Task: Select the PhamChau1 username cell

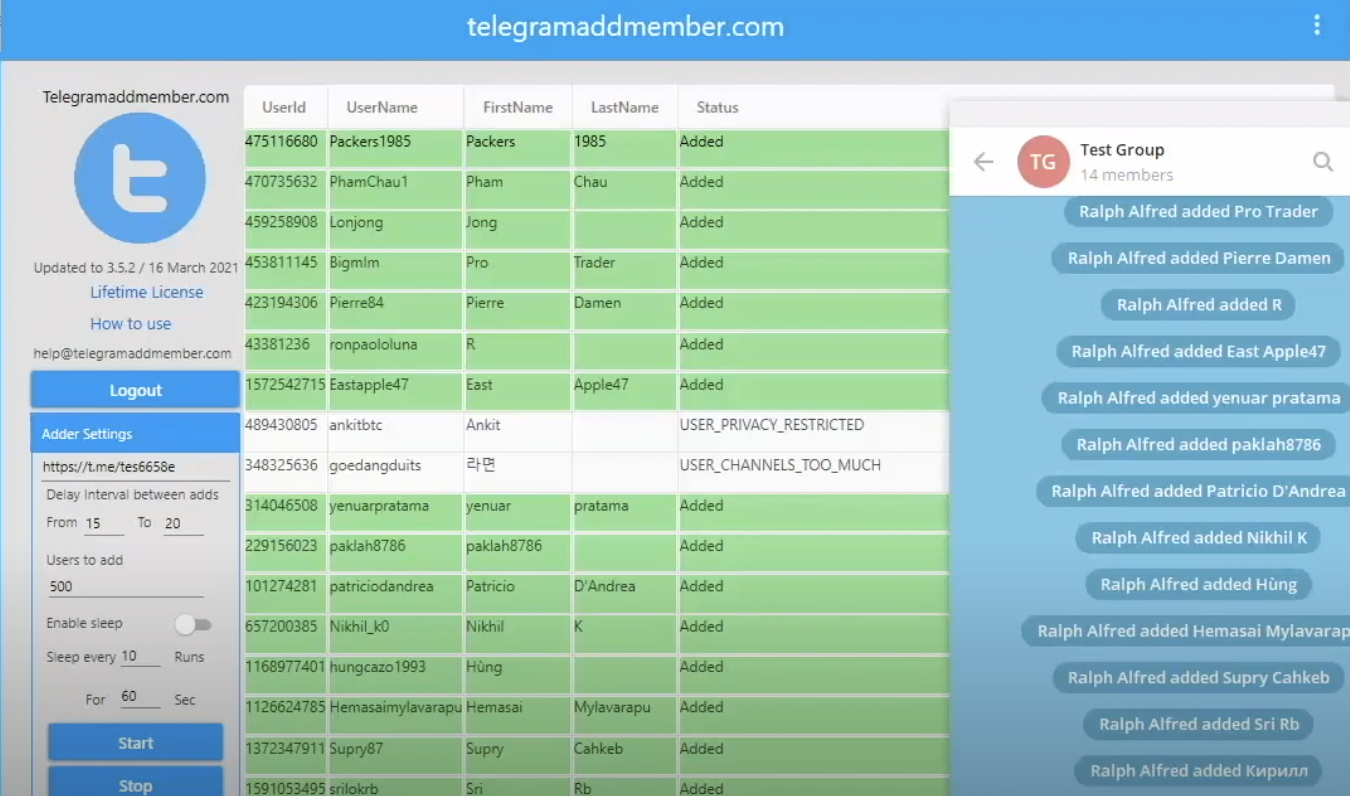Action: point(395,189)
